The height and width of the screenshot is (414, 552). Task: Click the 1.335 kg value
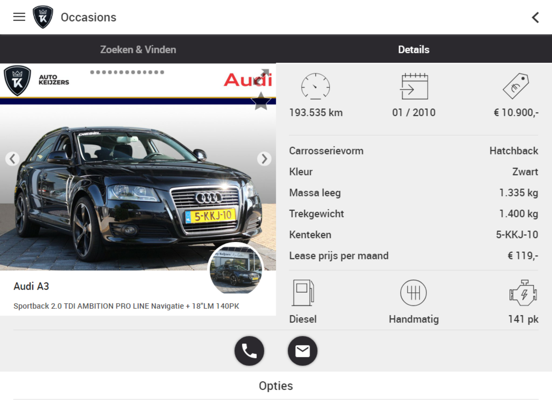pyautogui.click(x=519, y=193)
